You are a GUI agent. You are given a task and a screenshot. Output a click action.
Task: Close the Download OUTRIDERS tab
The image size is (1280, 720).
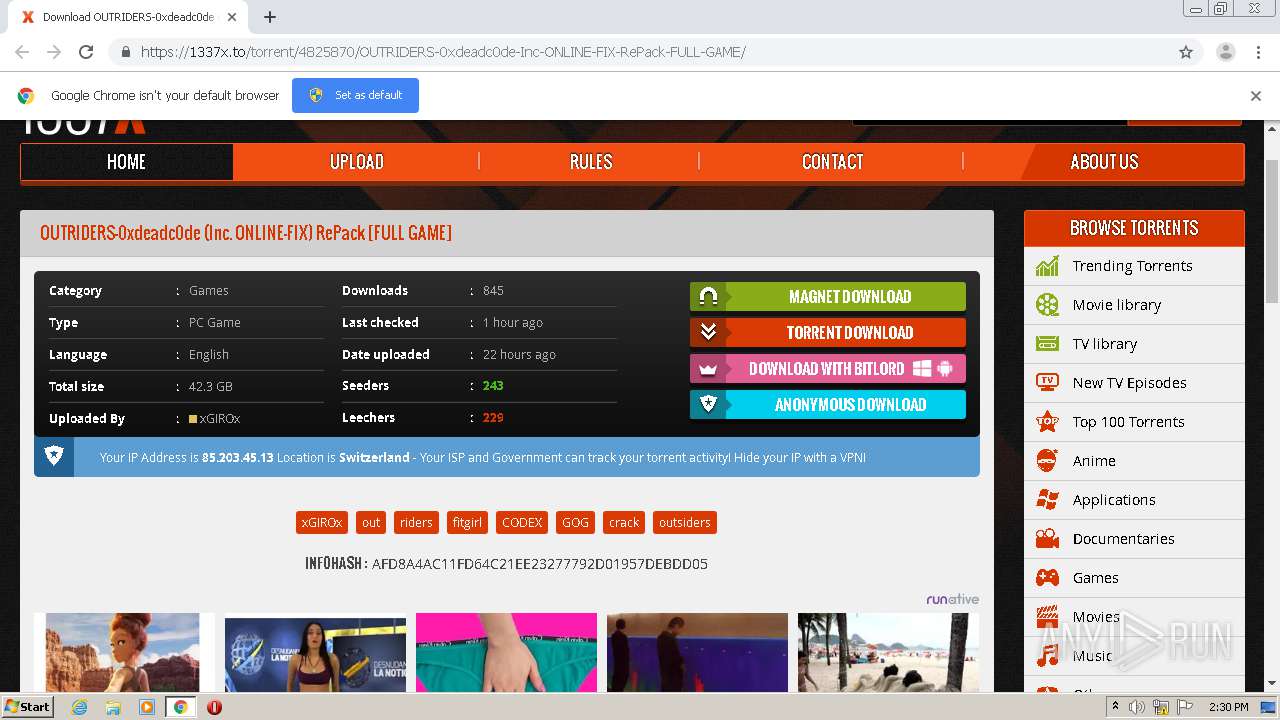pos(232,17)
